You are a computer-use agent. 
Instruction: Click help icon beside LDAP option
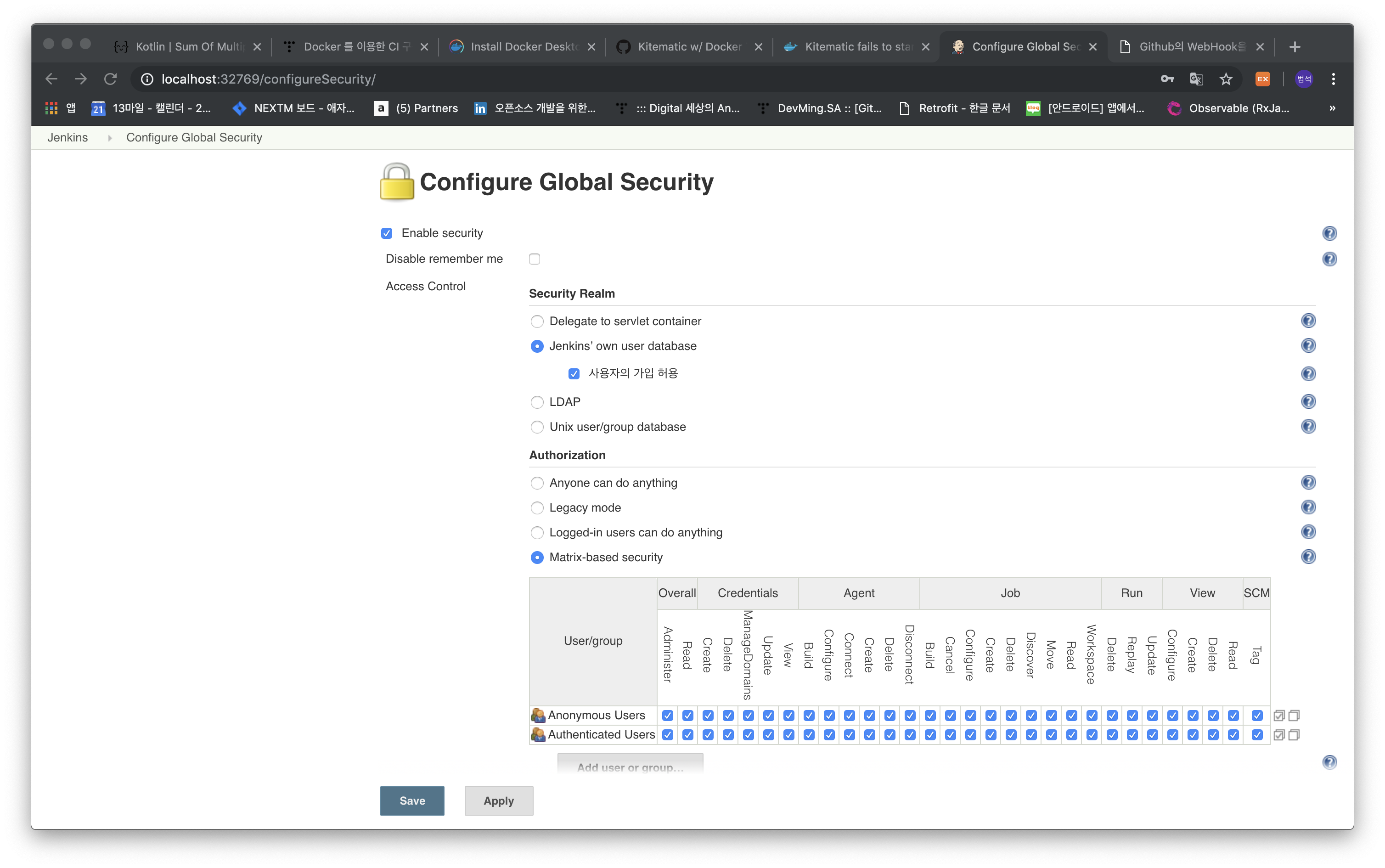(x=1308, y=401)
